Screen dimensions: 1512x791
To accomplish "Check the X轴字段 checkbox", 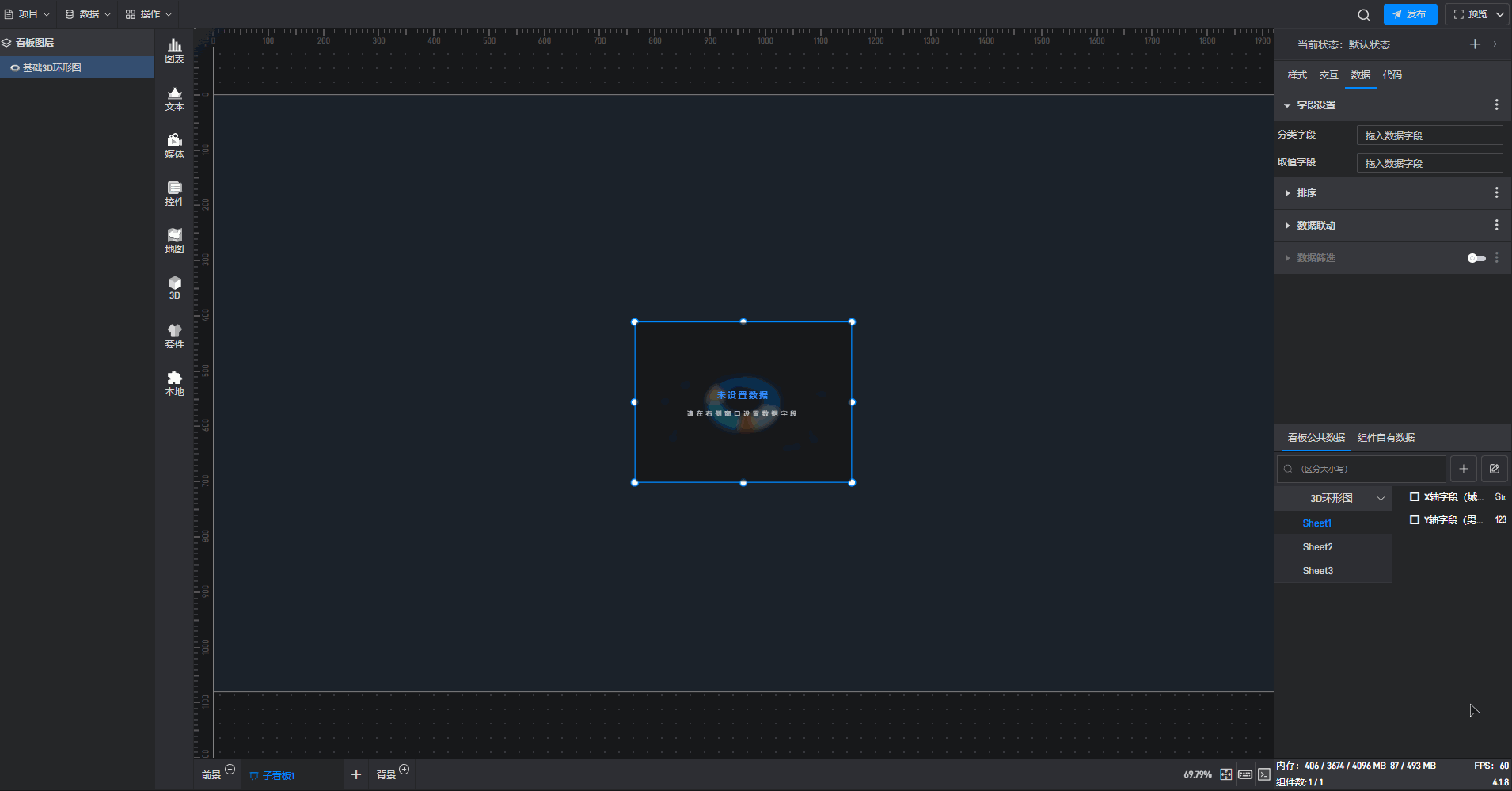I will pos(1415,497).
